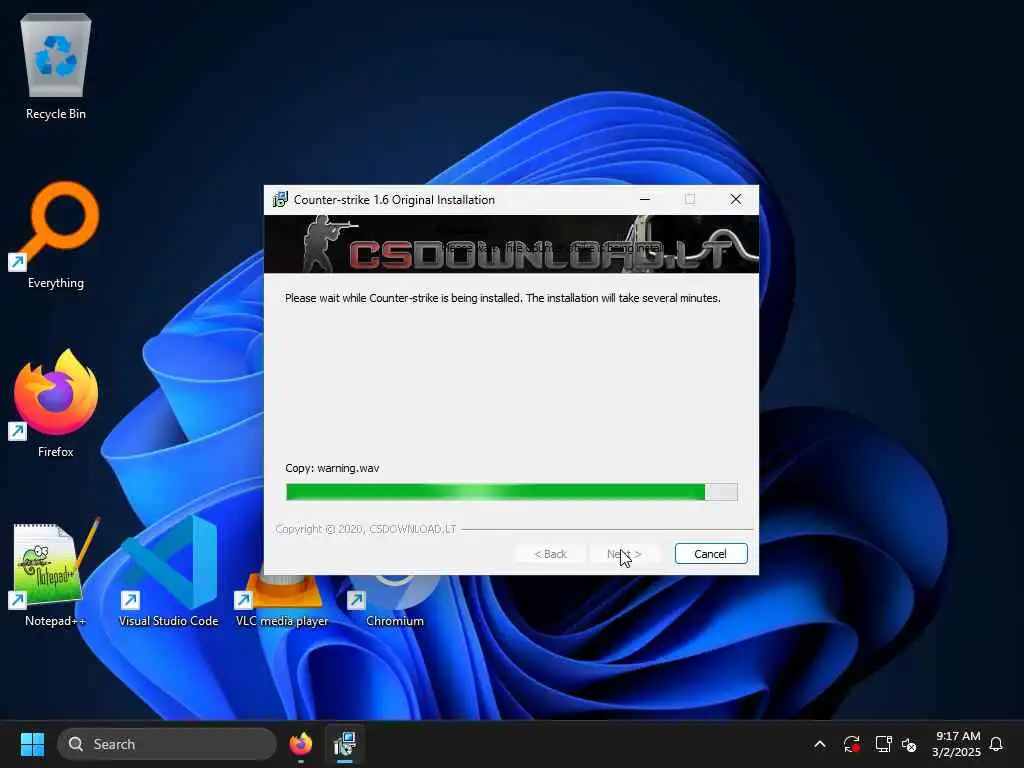Select the Everything search desktop icon
This screenshot has width=1024, height=768.
click(56, 235)
